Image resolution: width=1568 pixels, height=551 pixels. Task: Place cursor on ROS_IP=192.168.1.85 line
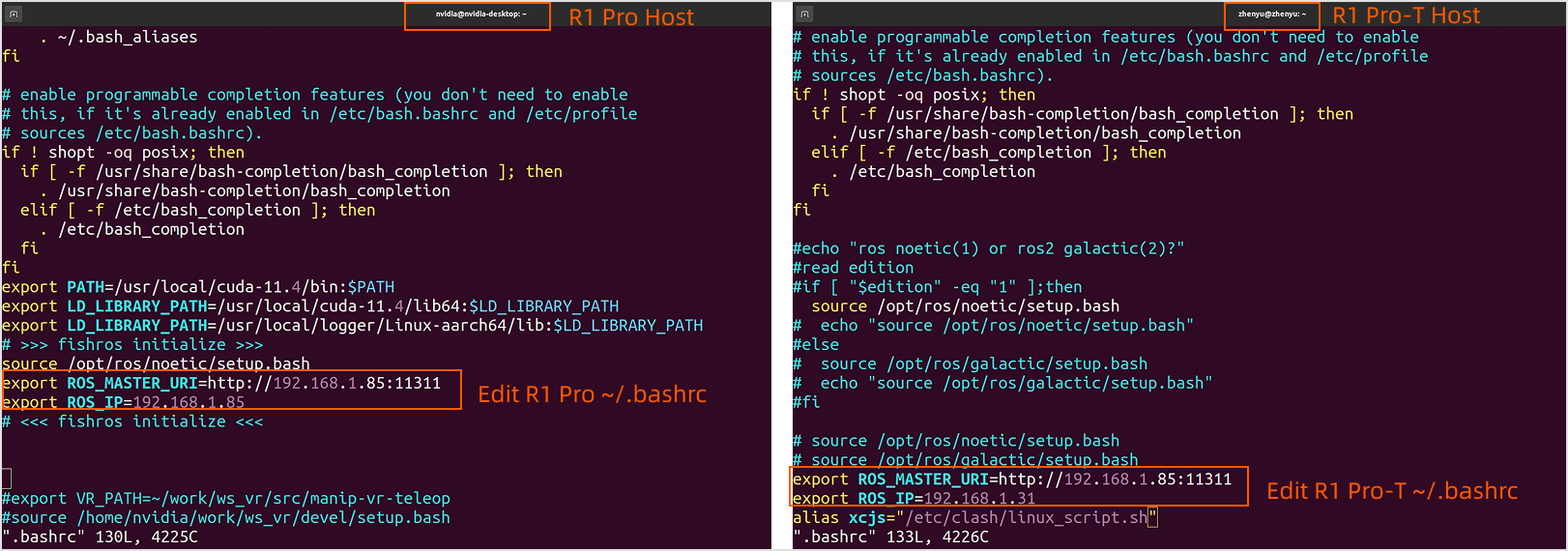coord(124,402)
